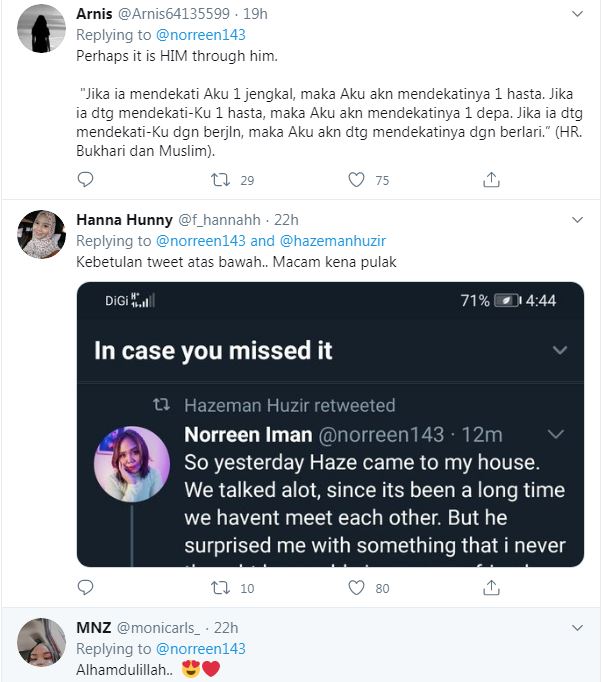This screenshot has height=682, width=602.
Task: Reply to Hanna Hunny's tweet
Action: (85, 588)
